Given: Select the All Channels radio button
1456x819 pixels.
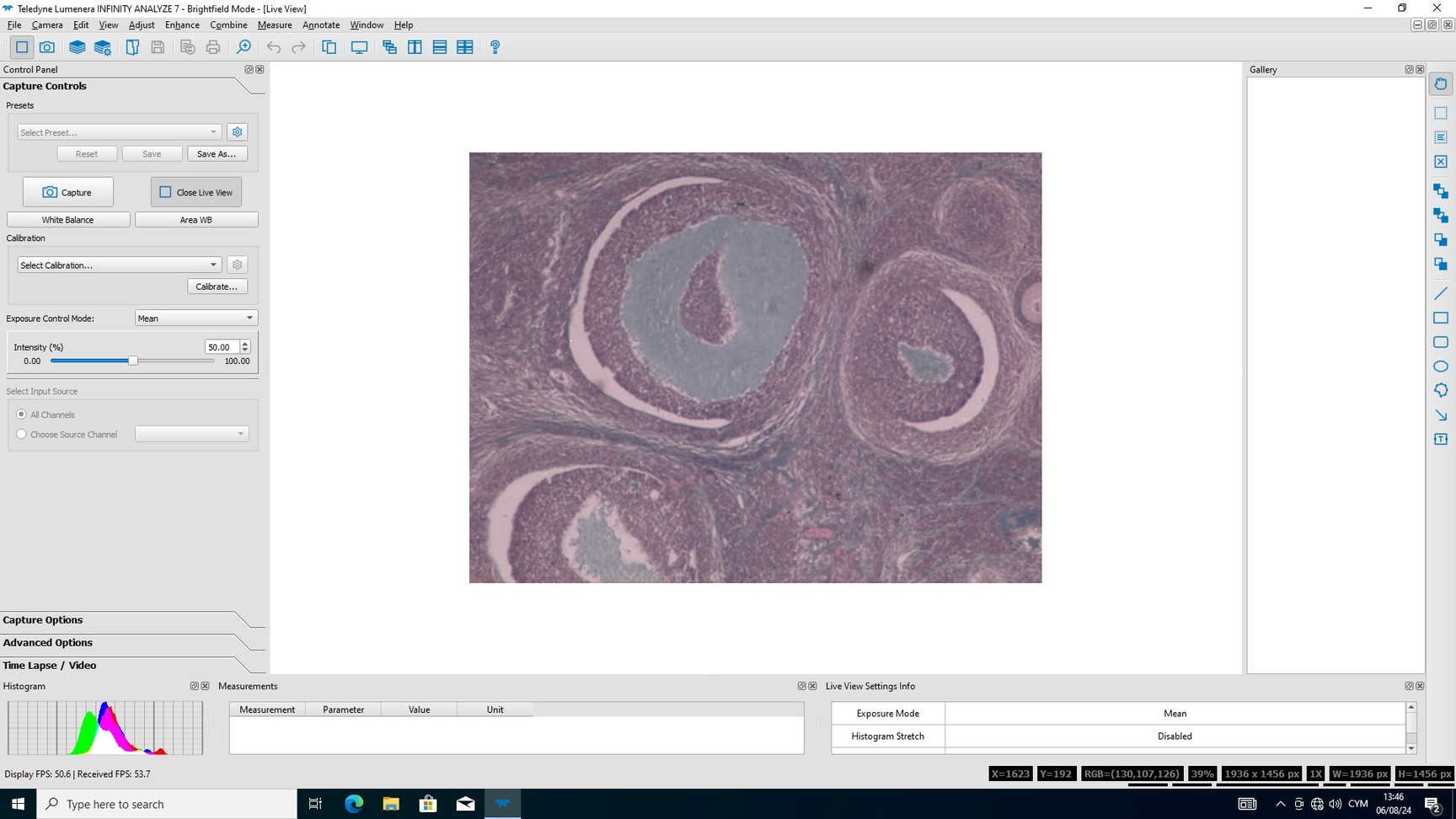Looking at the screenshot, I should click(22, 415).
